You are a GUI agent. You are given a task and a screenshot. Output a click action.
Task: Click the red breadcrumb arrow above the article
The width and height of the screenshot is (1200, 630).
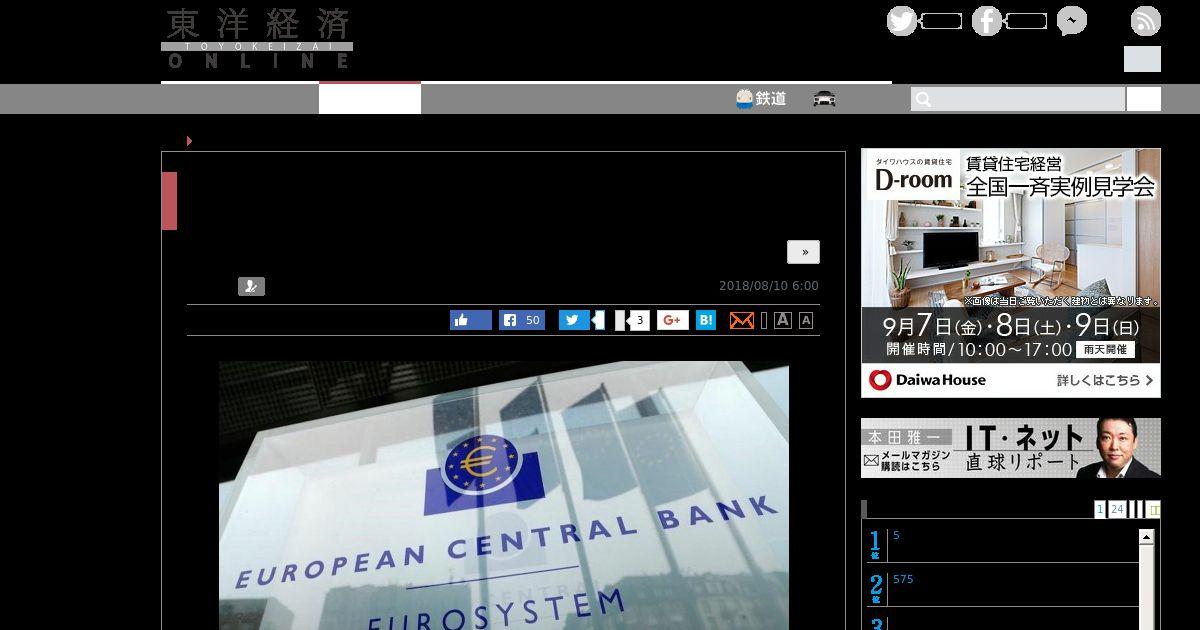[x=189, y=141]
